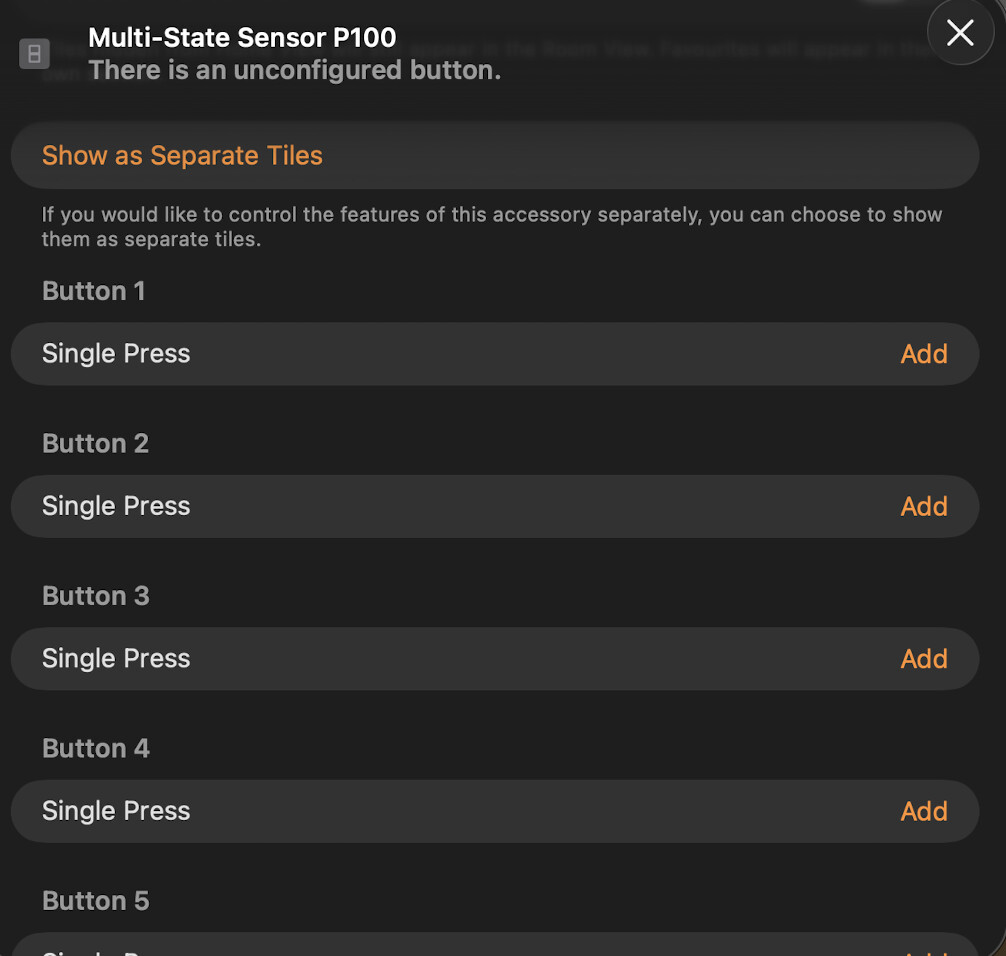This screenshot has height=956, width=1006.
Task: Close the Multi-State Sensor settings panel
Action: tap(960, 33)
